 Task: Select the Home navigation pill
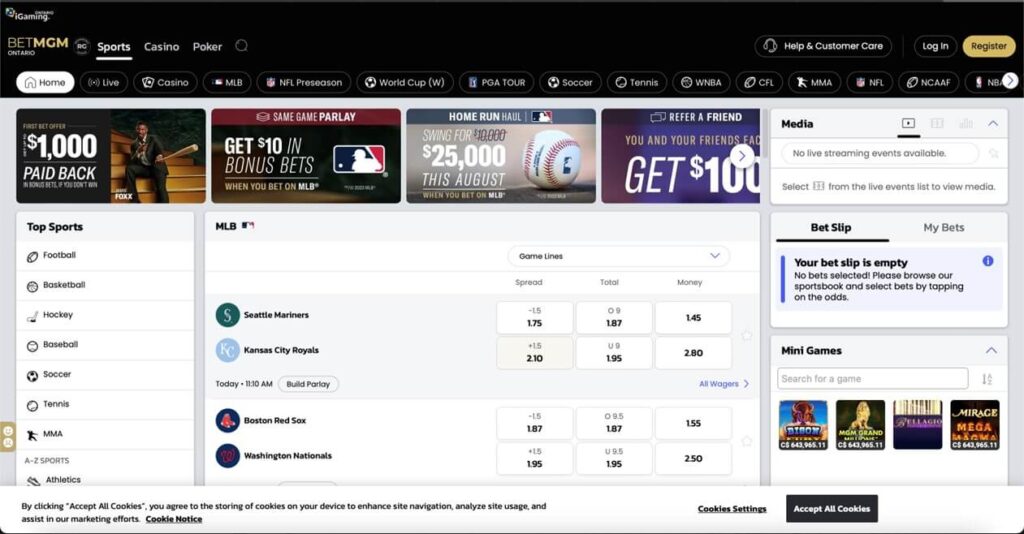coord(45,82)
